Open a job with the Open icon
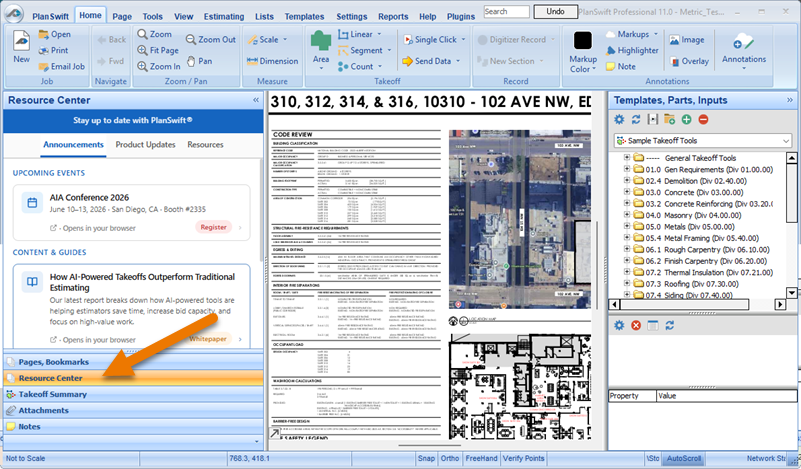This screenshot has width=801, height=469. click(54, 34)
